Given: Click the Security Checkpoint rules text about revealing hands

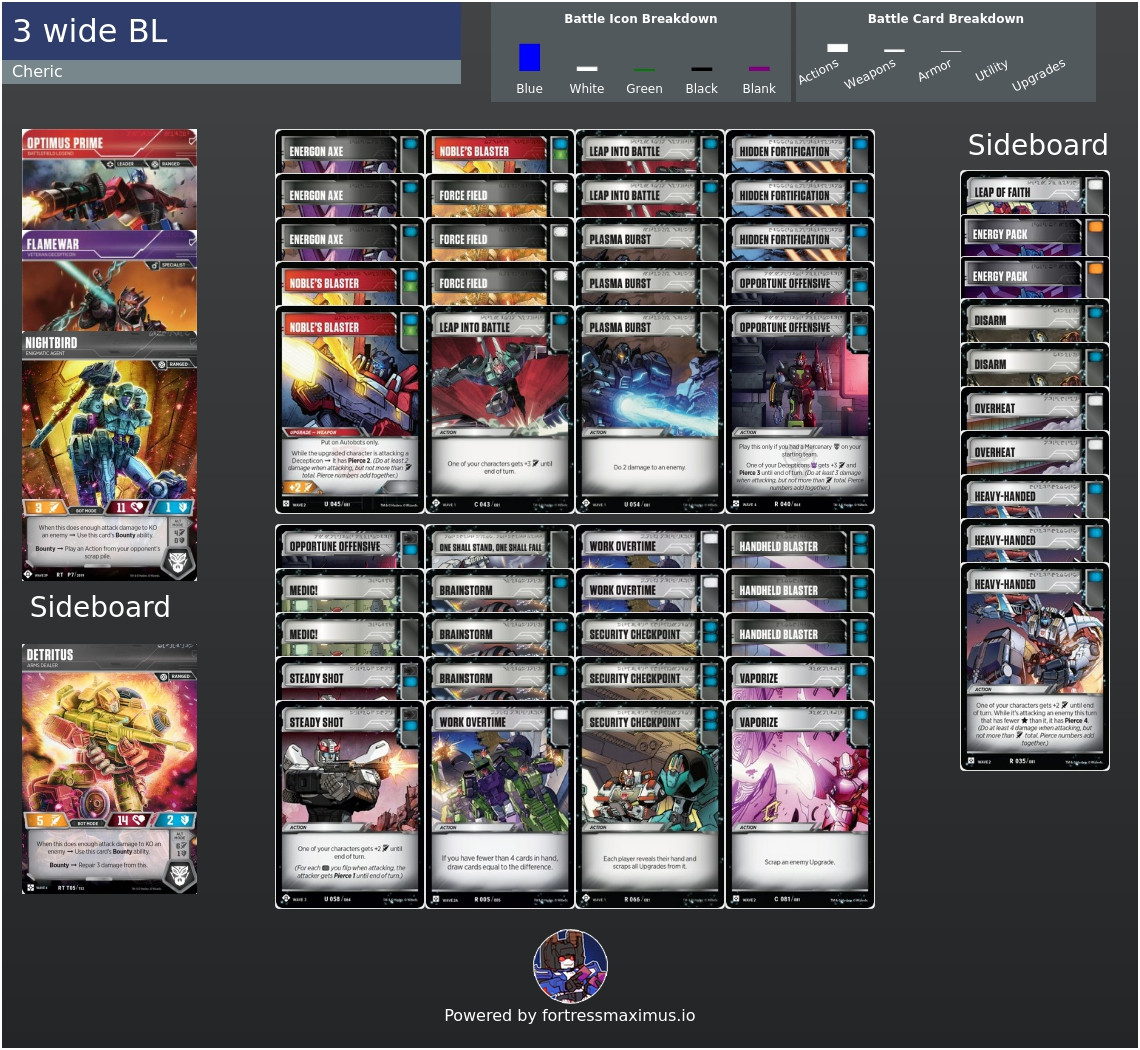Looking at the screenshot, I should pyautogui.click(x=649, y=862).
